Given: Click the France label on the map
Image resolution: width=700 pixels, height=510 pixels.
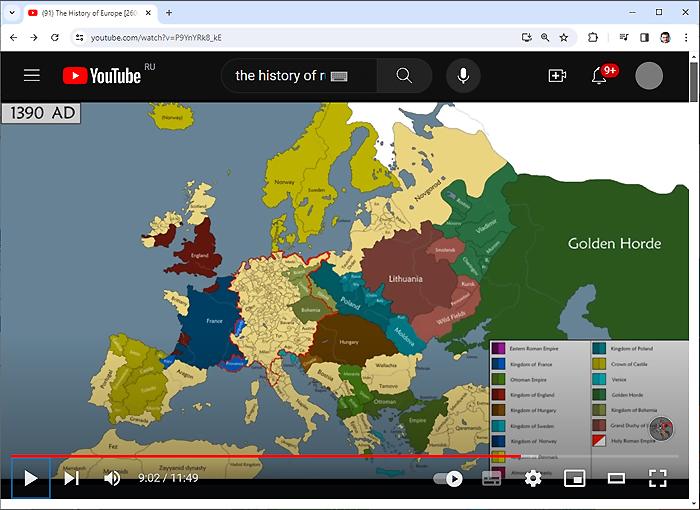Looking at the screenshot, I should pyautogui.click(x=214, y=321).
